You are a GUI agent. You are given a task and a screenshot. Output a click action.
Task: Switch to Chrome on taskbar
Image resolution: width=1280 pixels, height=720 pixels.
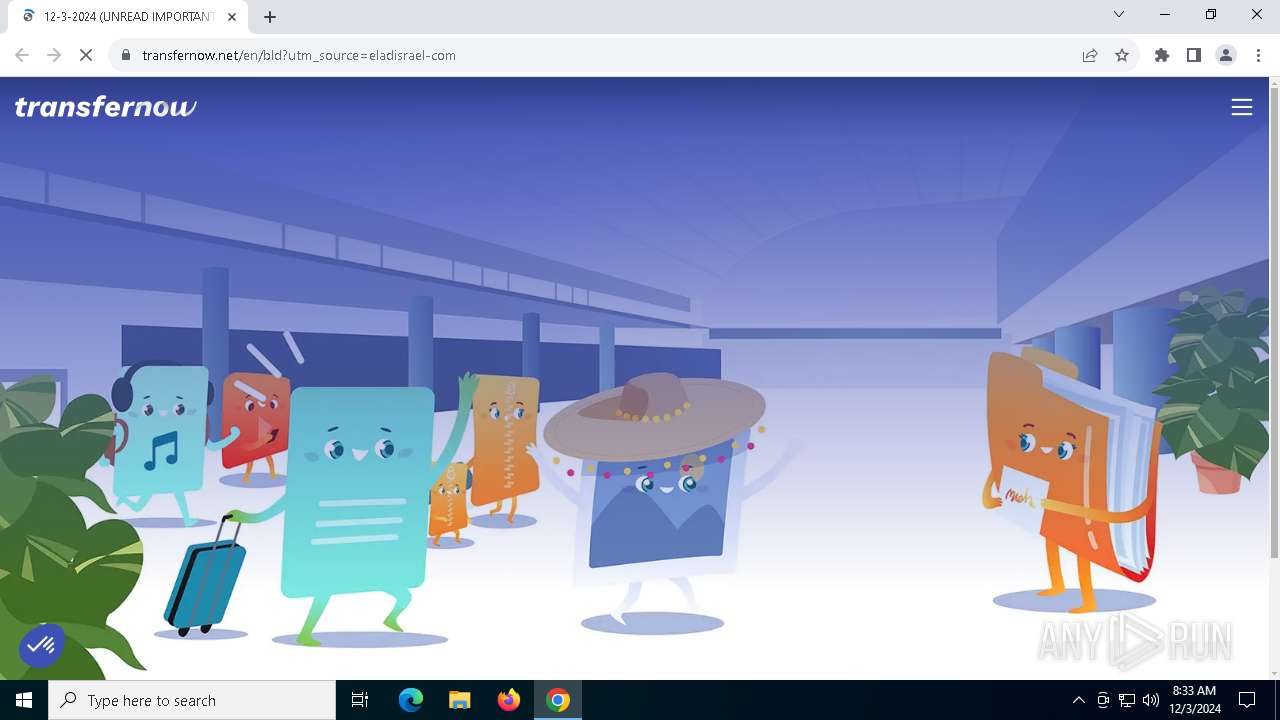click(x=558, y=700)
